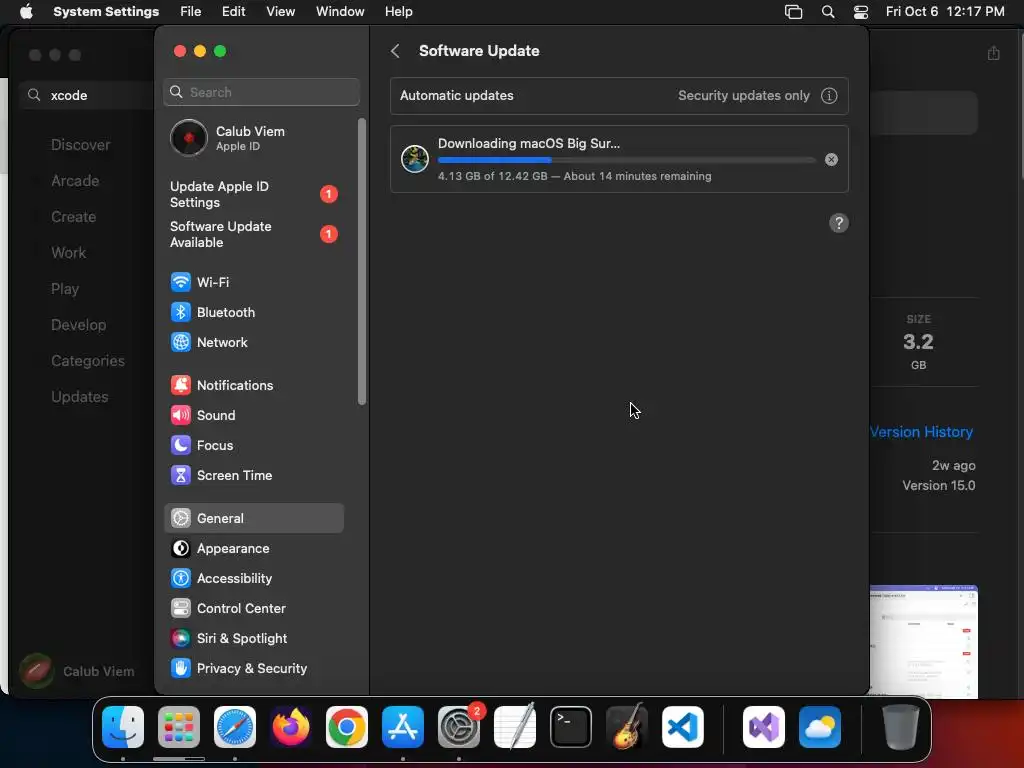Open Terminal from the Dock
Screen dimensions: 1024x768
pos(571,727)
